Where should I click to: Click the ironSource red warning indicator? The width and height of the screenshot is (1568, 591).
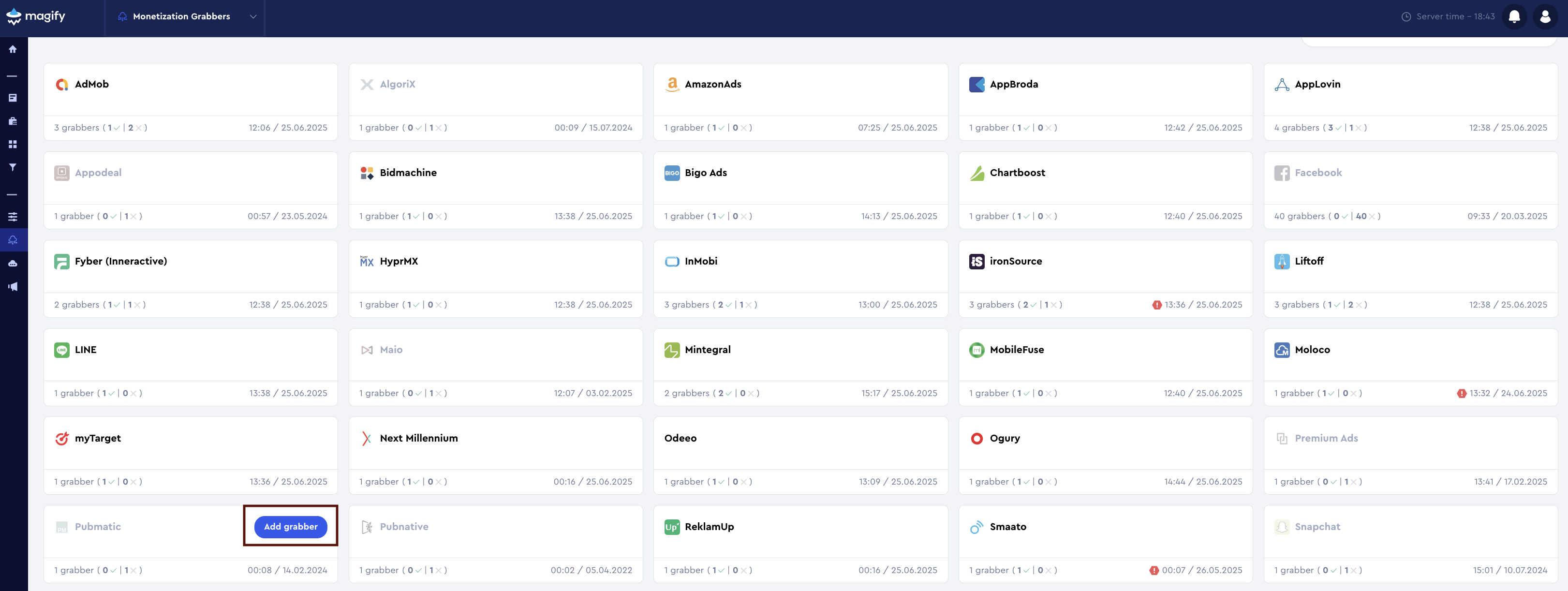[x=1156, y=305]
